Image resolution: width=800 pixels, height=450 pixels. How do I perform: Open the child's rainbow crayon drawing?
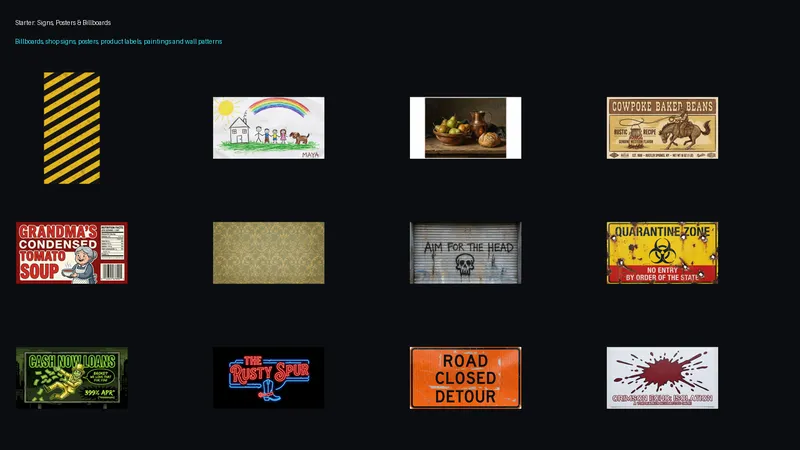pos(268,128)
